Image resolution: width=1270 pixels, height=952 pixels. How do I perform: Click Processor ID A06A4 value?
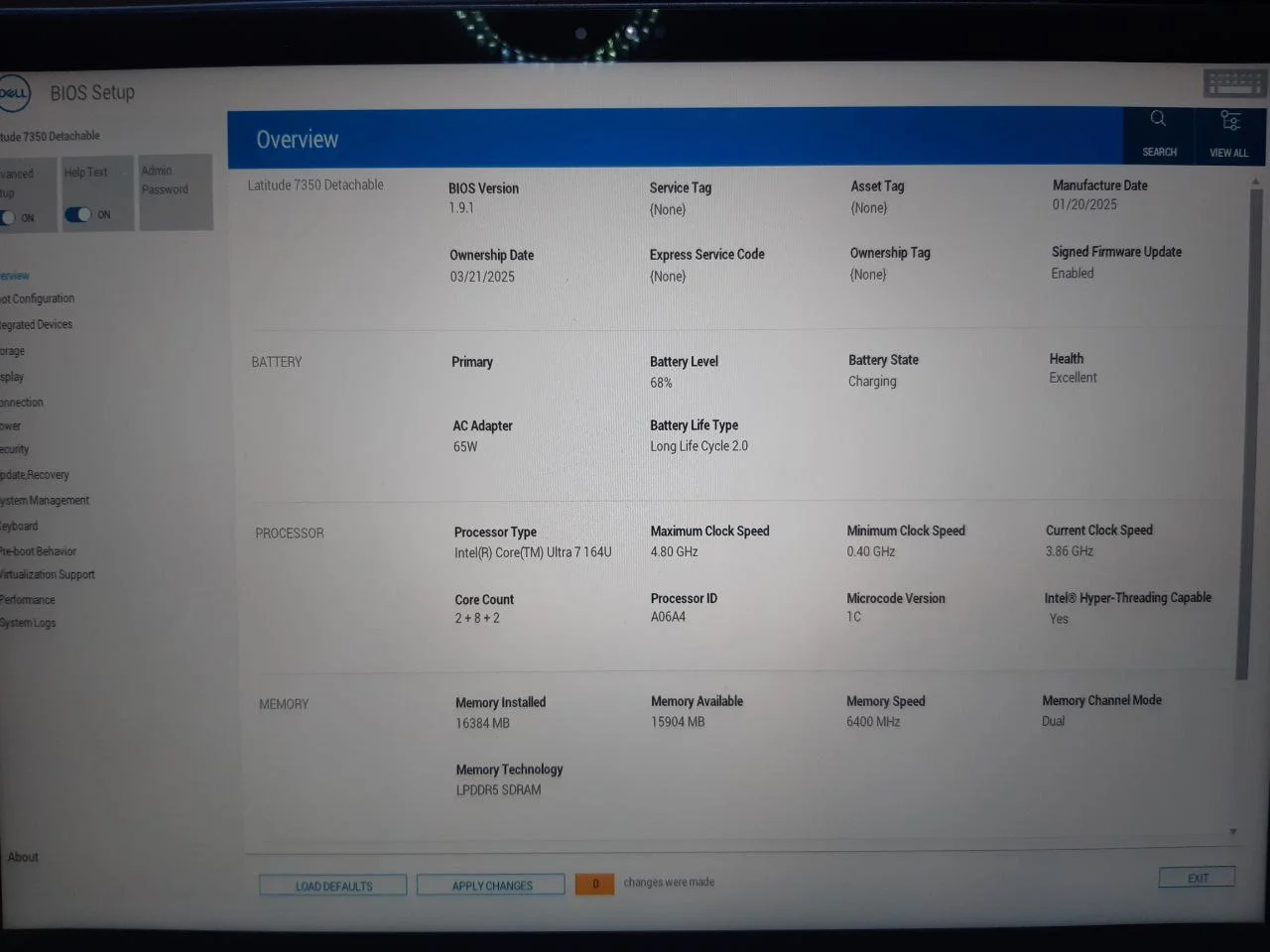coord(668,617)
